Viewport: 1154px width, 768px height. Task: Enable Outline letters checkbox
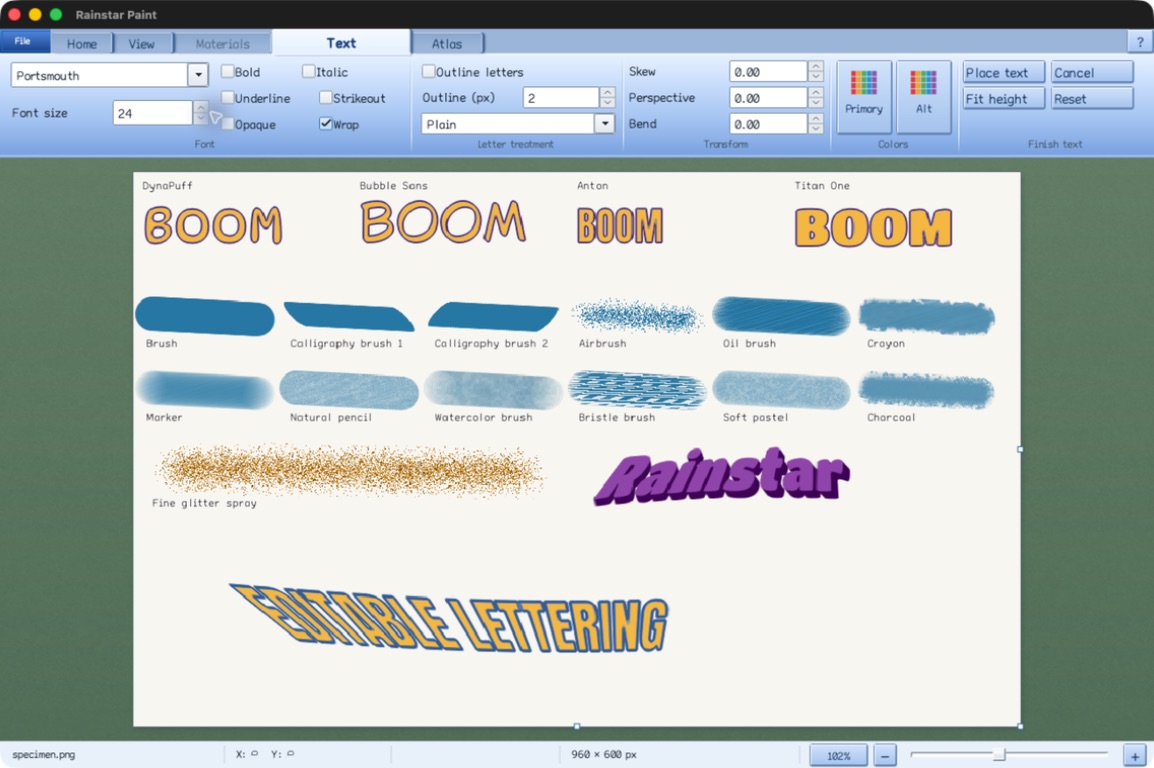(428, 71)
